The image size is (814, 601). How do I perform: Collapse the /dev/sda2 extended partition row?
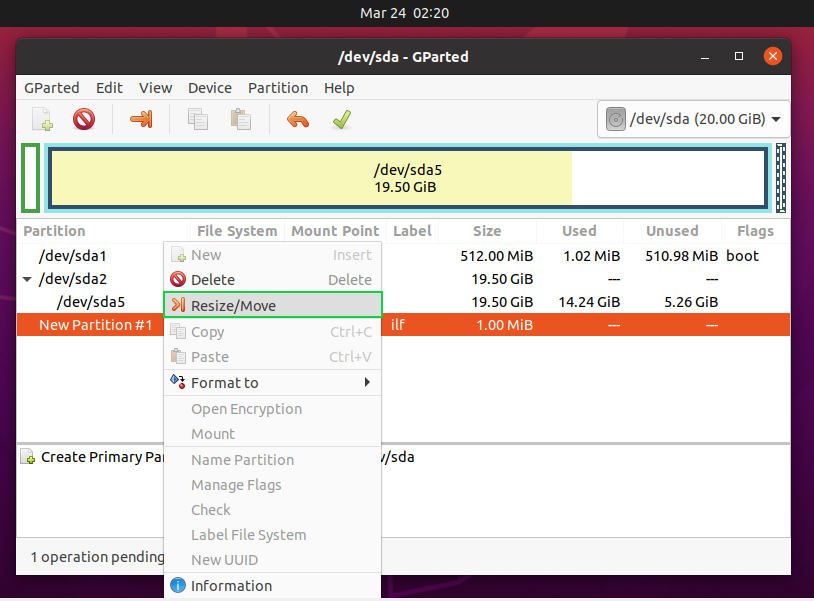coord(27,279)
